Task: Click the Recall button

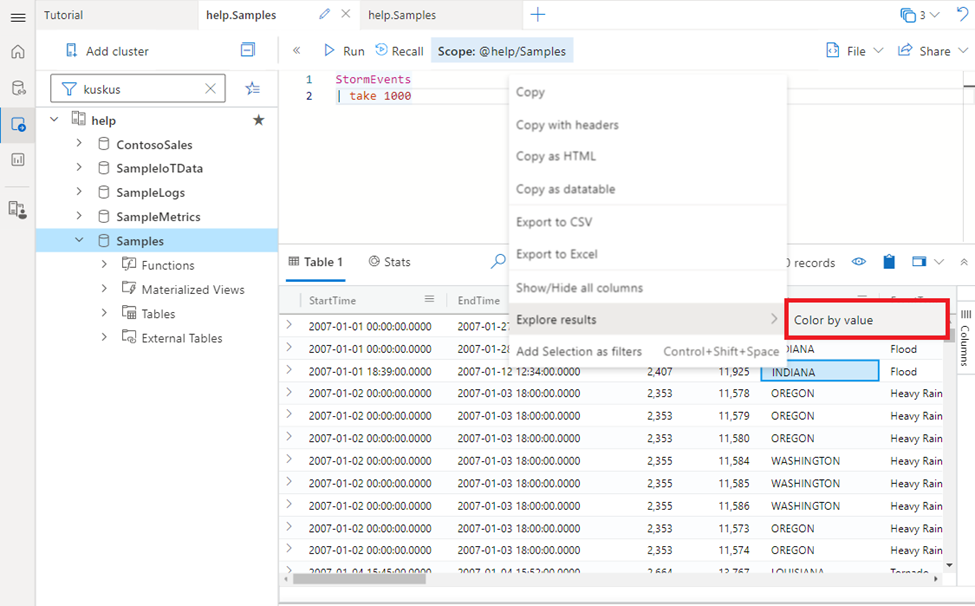Action: point(399,51)
